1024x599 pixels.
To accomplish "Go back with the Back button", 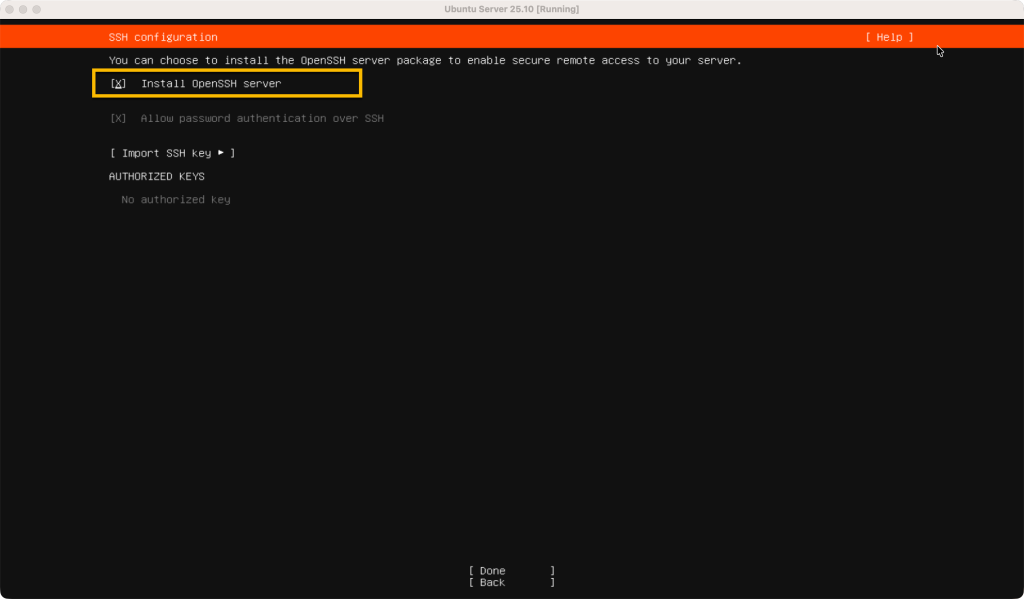I will [x=511, y=582].
